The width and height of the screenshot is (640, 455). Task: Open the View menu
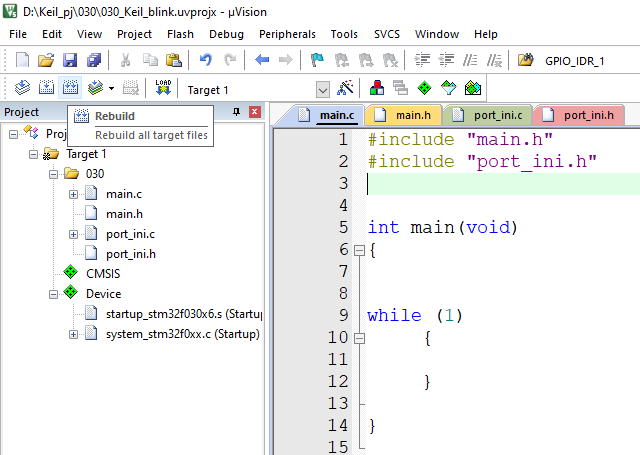coord(89,34)
